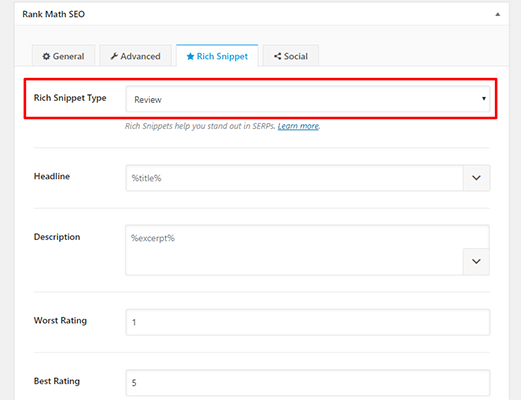Screen dimensions: 521x400
Task: Collapse the Rank Math SEO panel arrow
Action: [x=498, y=14]
